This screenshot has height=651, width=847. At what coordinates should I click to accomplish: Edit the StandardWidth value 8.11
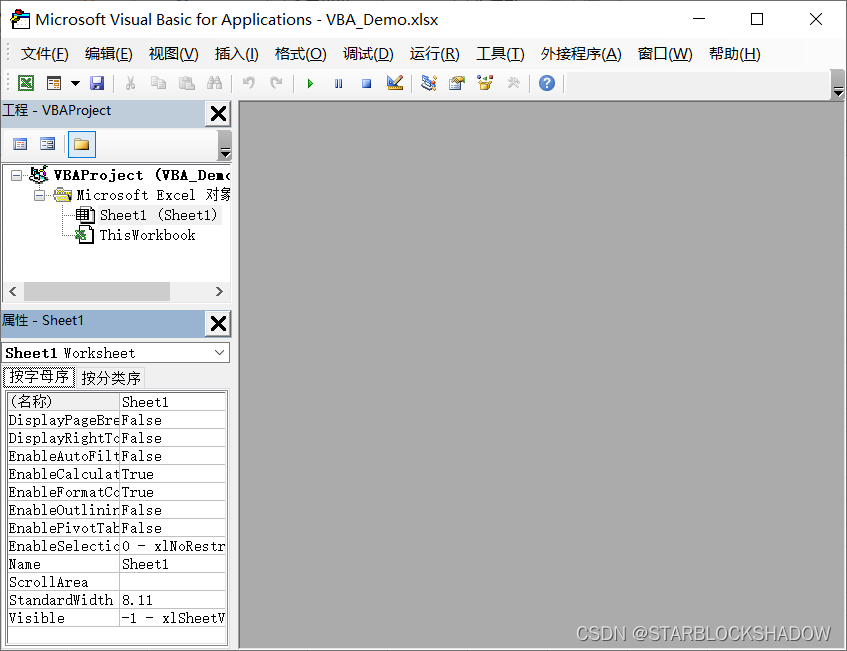point(172,600)
